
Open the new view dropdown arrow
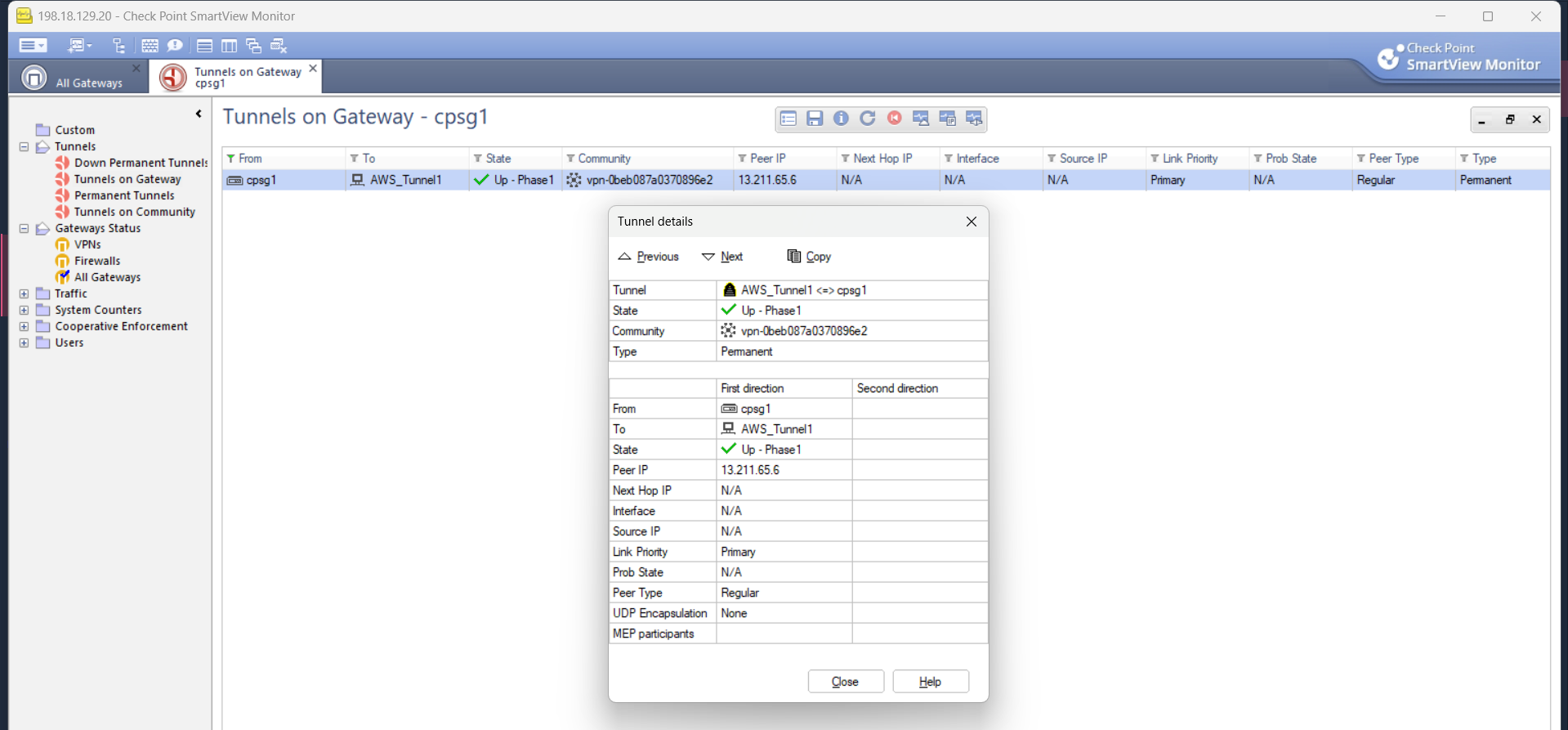89,46
